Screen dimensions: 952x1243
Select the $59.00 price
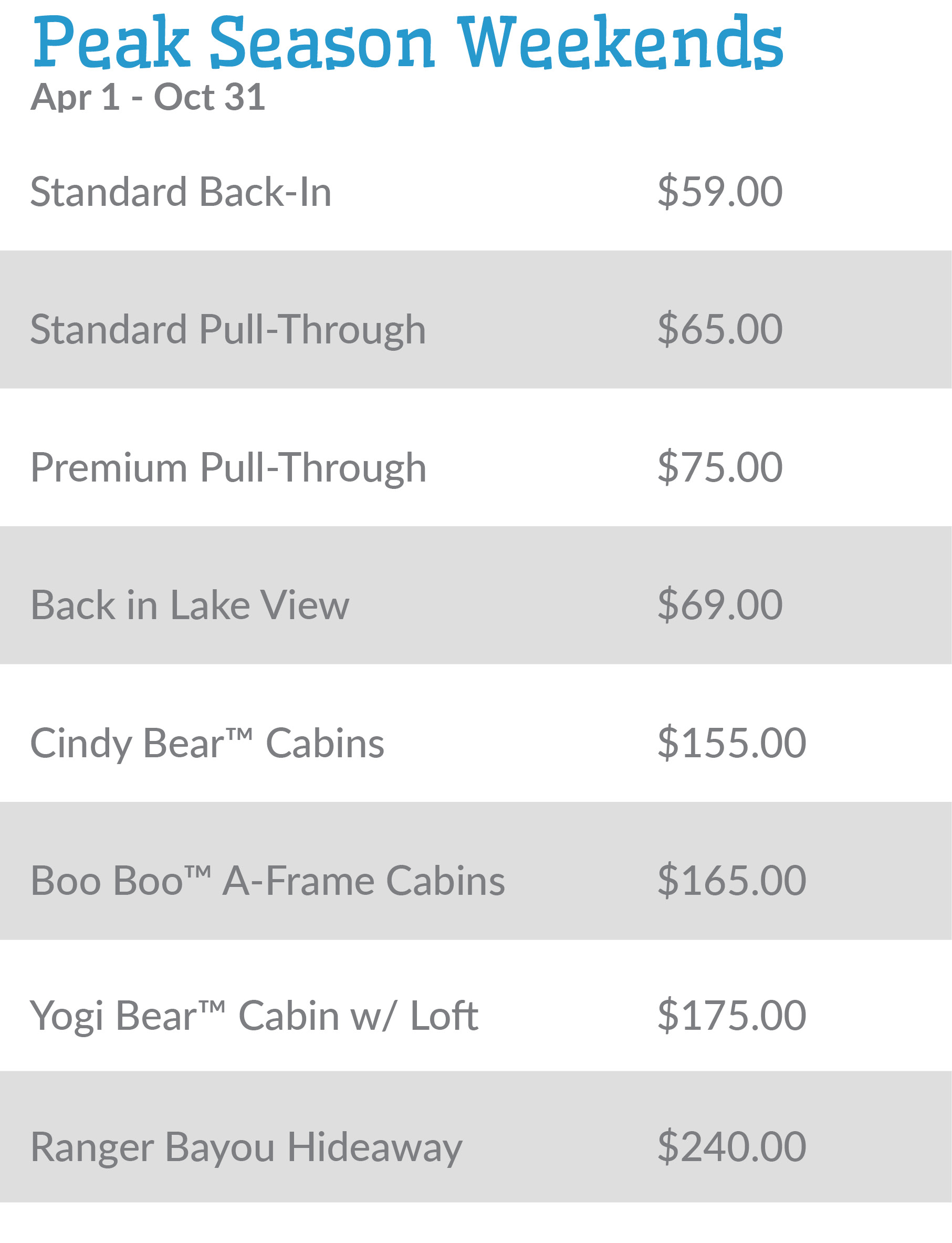coord(720,192)
